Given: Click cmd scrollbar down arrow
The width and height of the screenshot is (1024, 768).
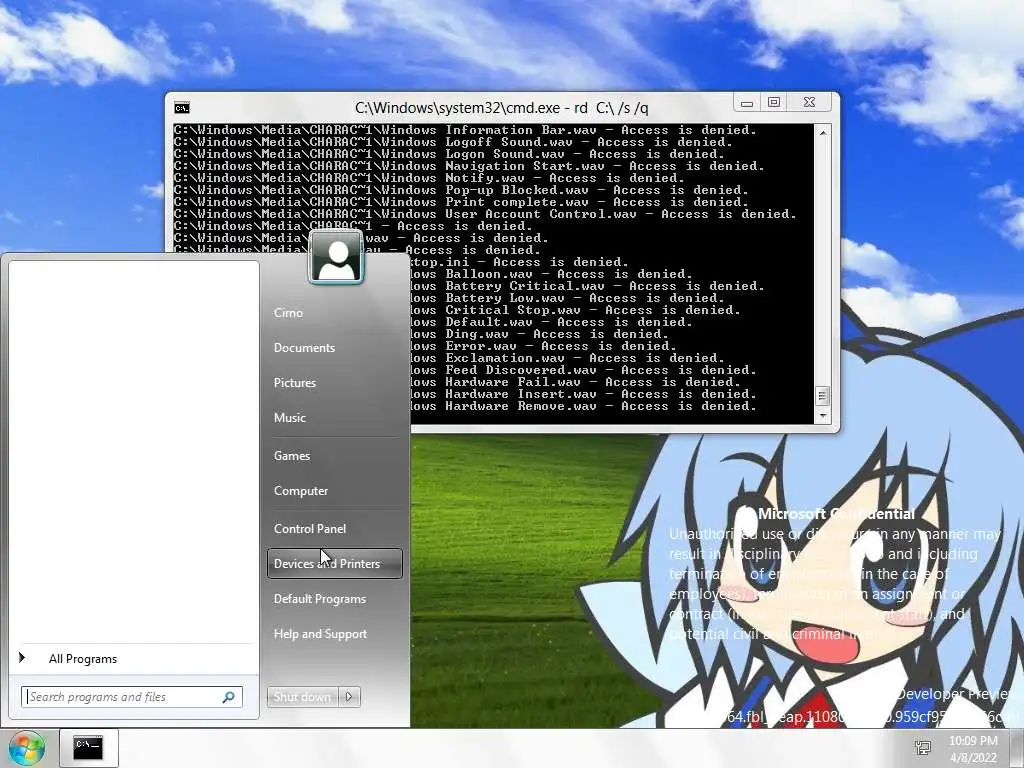Looking at the screenshot, I should coord(823,415).
